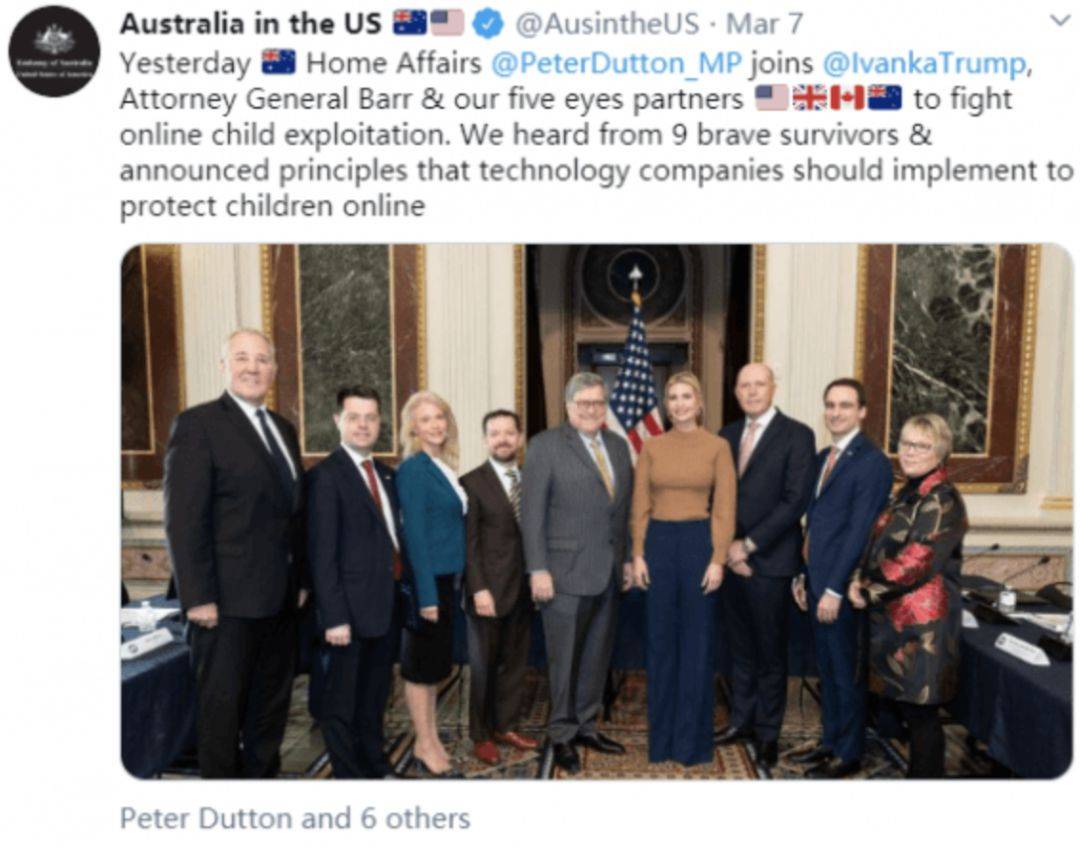The height and width of the screenshot is (851, 1080).
Task: Click the Australian flag emoji before Home Affairs
Action: [278, 63]
